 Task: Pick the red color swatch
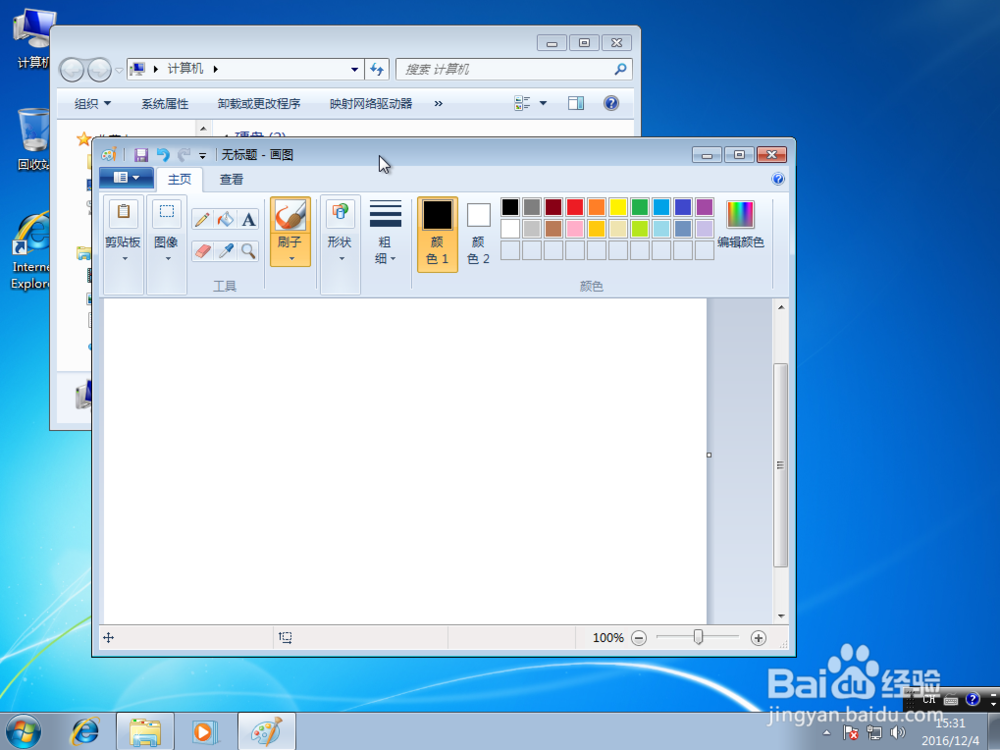(575, 207)
